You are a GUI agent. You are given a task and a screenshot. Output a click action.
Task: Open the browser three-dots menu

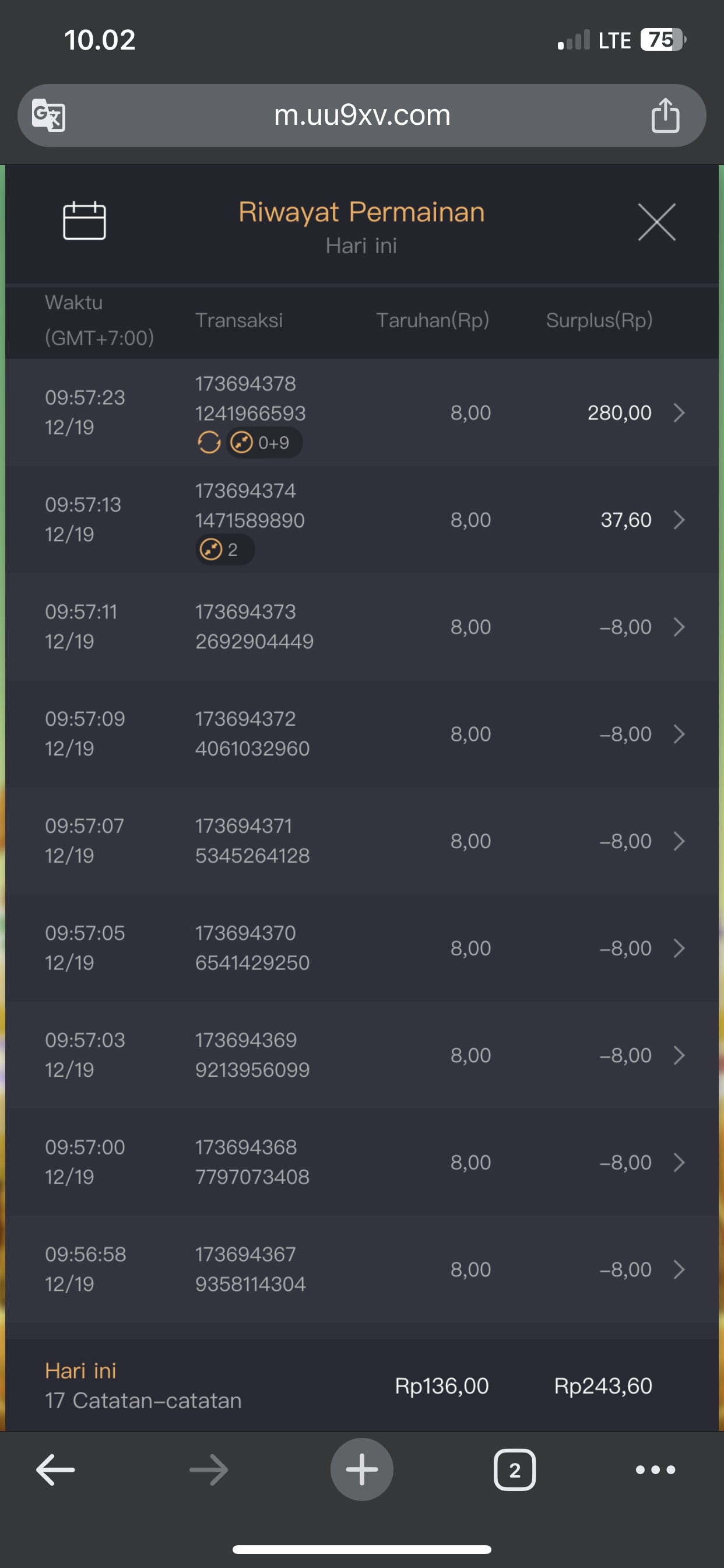point(655,1470)
